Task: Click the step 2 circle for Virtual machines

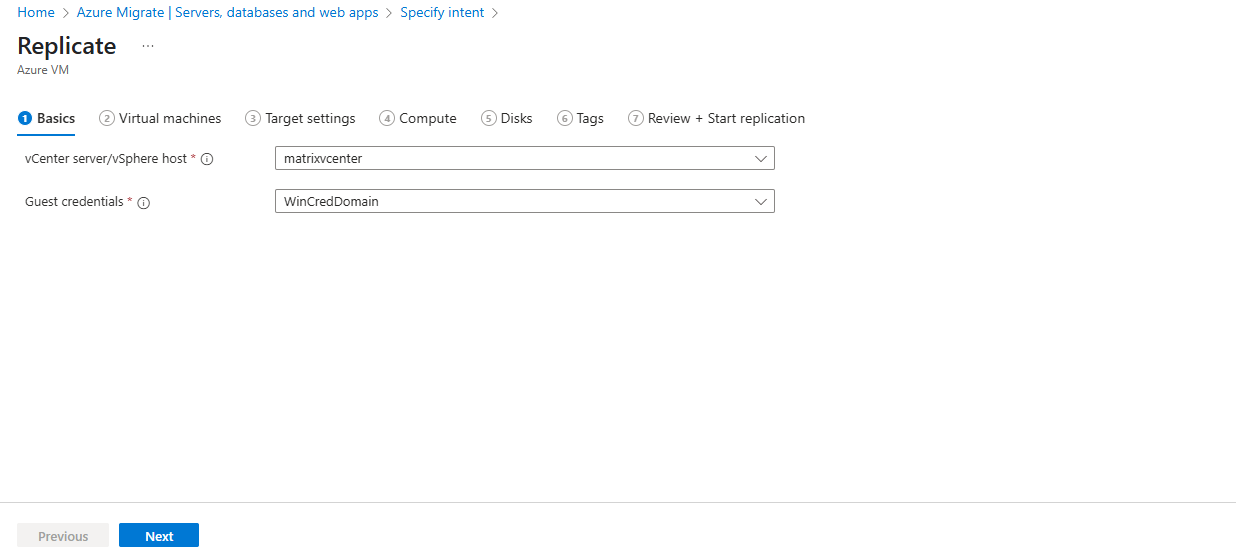Action: point(107,118)
